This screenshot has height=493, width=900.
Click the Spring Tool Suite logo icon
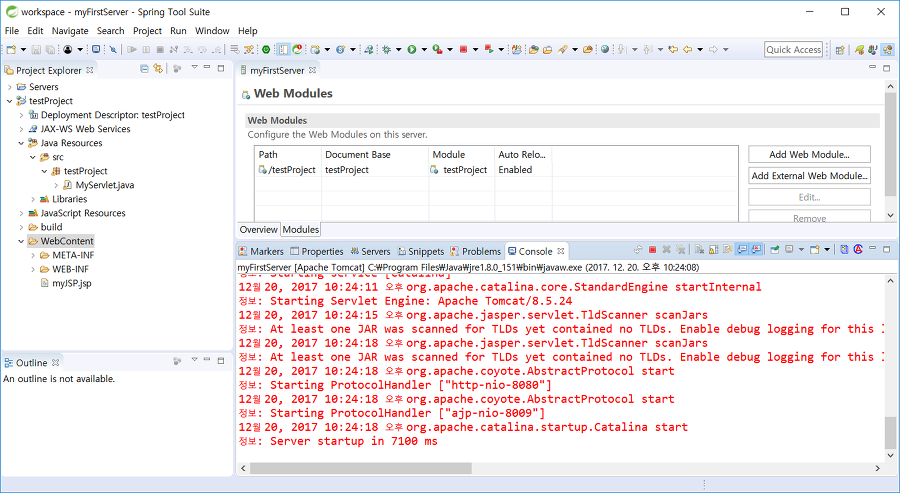click(x=11, y=11)
